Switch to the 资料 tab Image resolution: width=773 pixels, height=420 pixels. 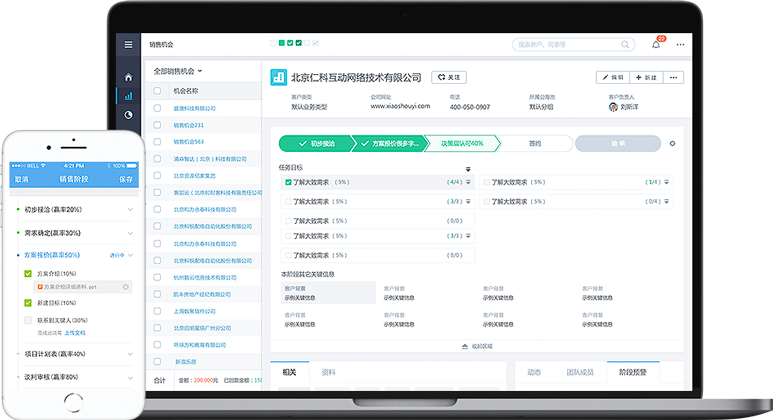pos(328,372)
